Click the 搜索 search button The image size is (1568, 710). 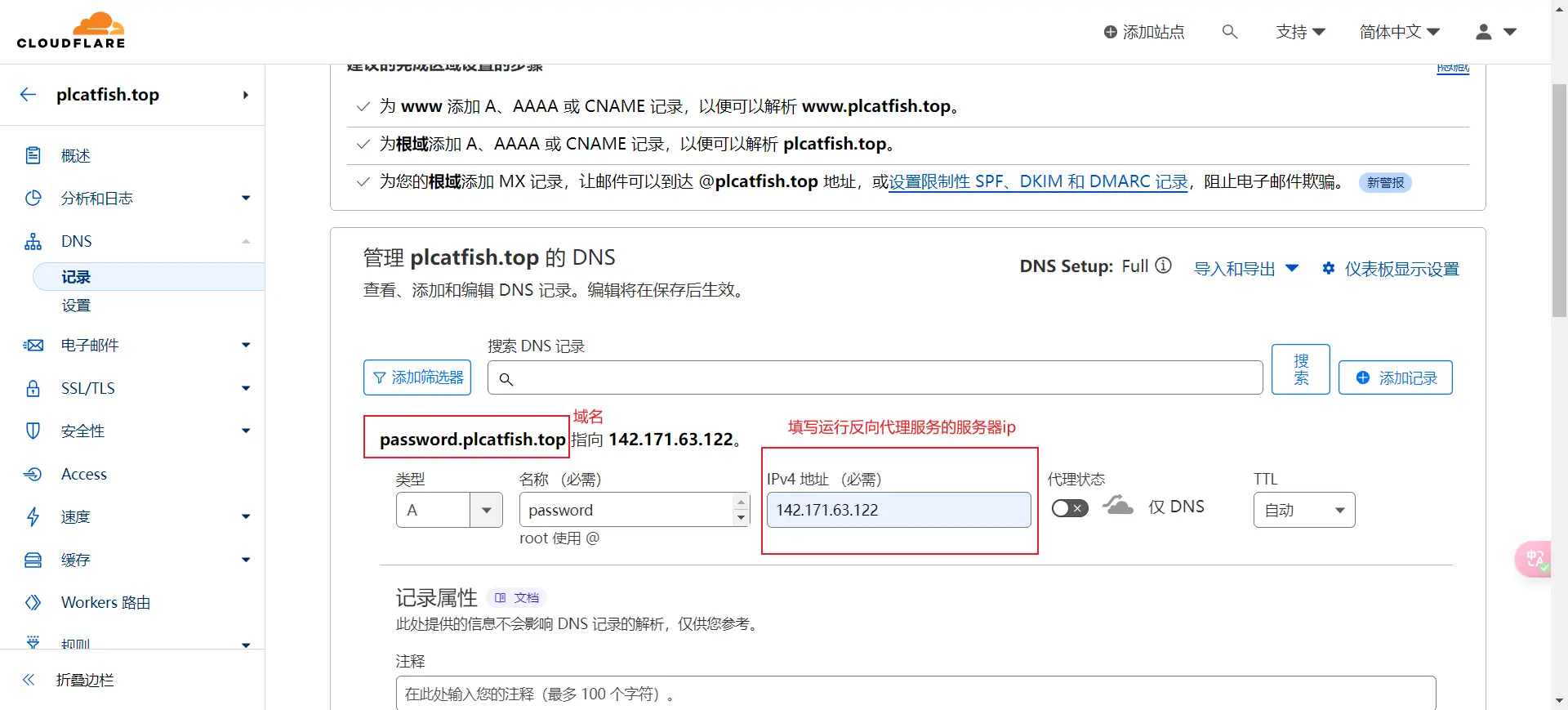1301,369
